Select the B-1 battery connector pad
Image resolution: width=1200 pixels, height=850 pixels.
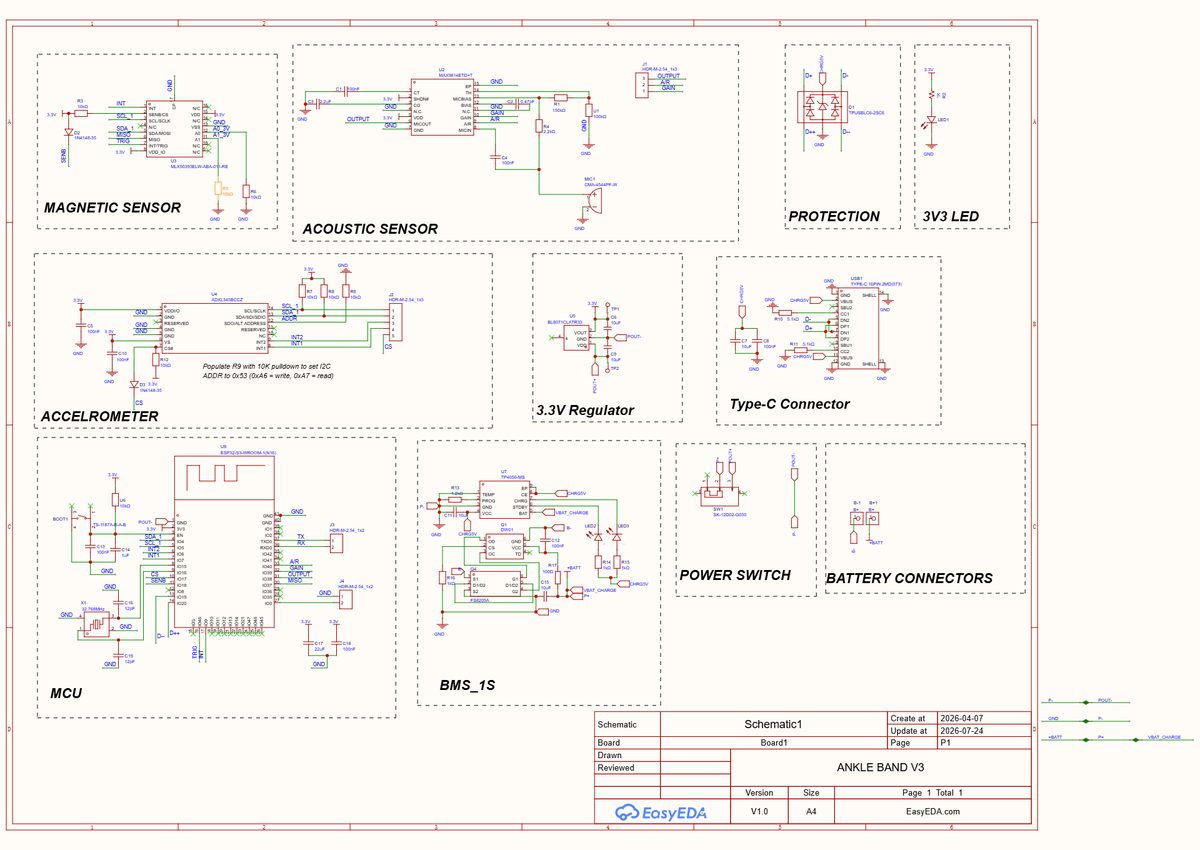(x=856, y=519)
